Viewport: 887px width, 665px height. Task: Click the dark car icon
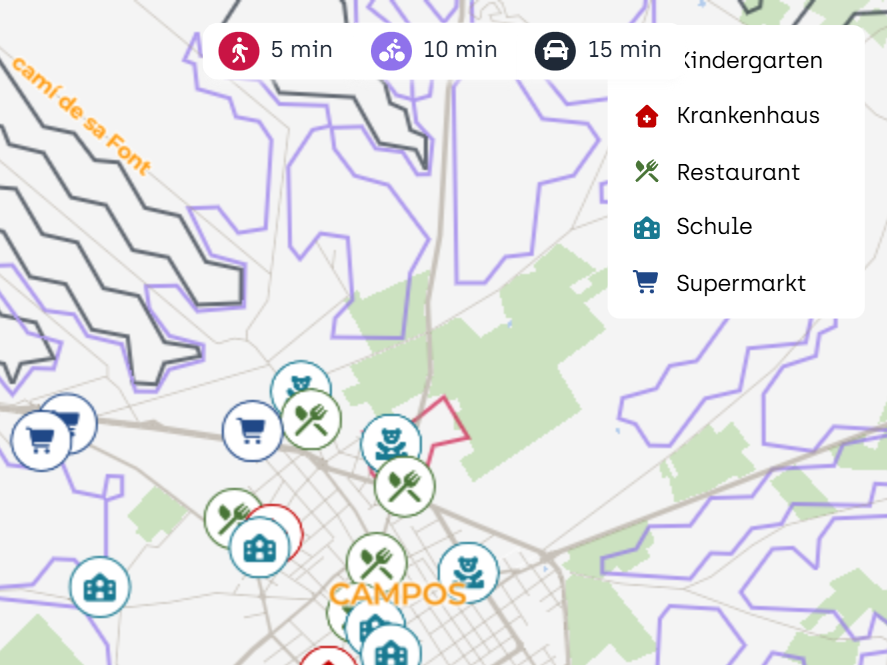pos(555,51)
